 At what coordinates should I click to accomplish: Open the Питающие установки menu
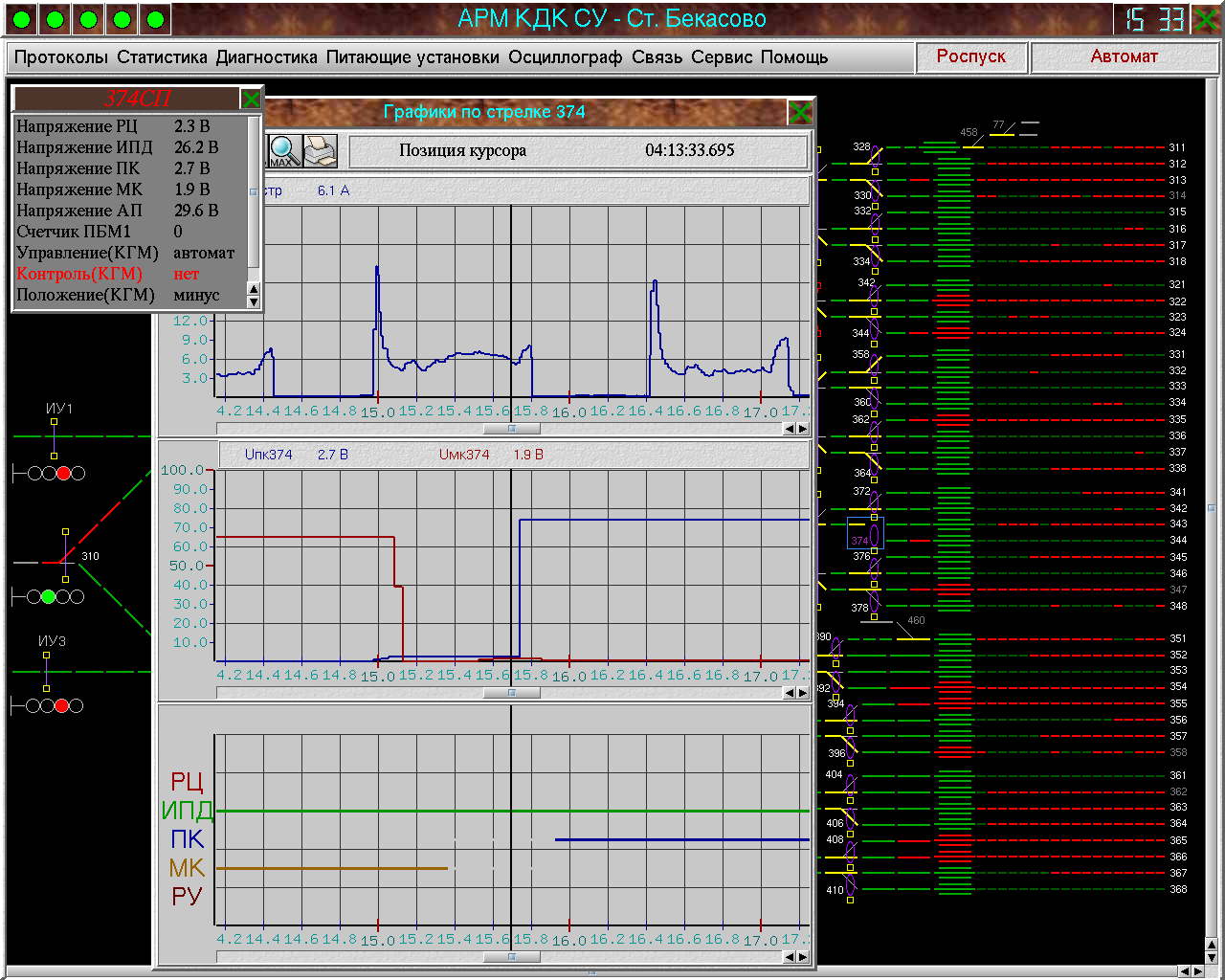pos(412,57)
